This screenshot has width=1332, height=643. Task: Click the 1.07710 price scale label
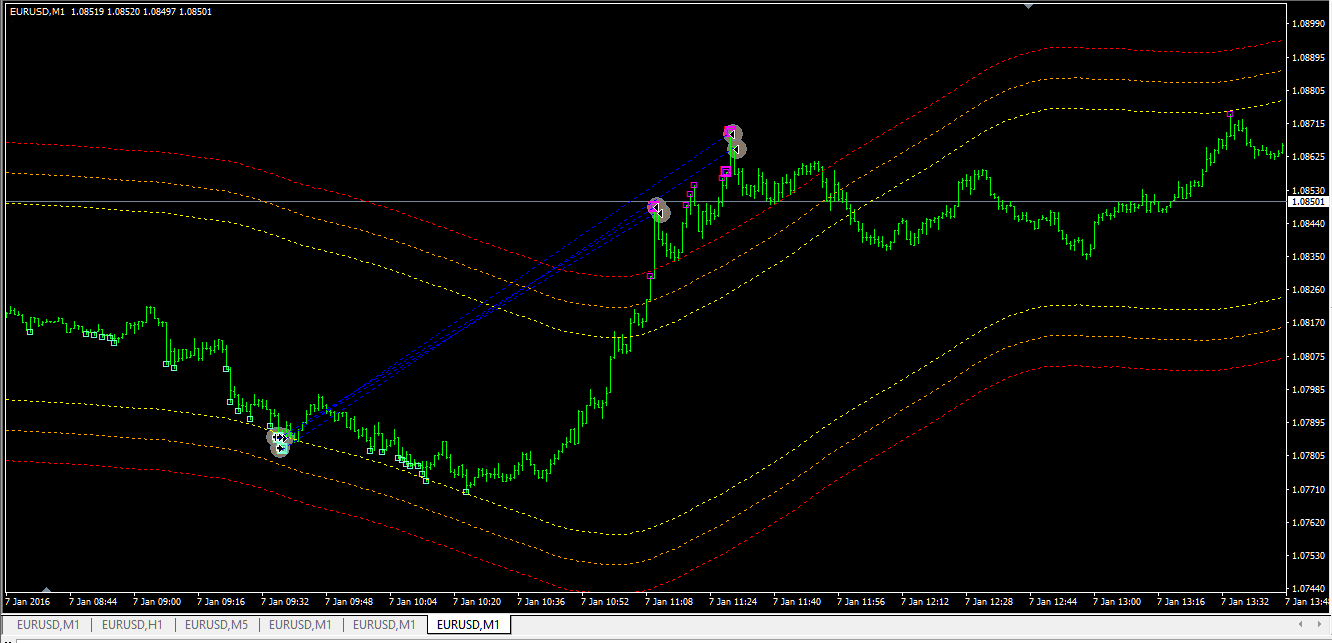[x=1308, y=489]
